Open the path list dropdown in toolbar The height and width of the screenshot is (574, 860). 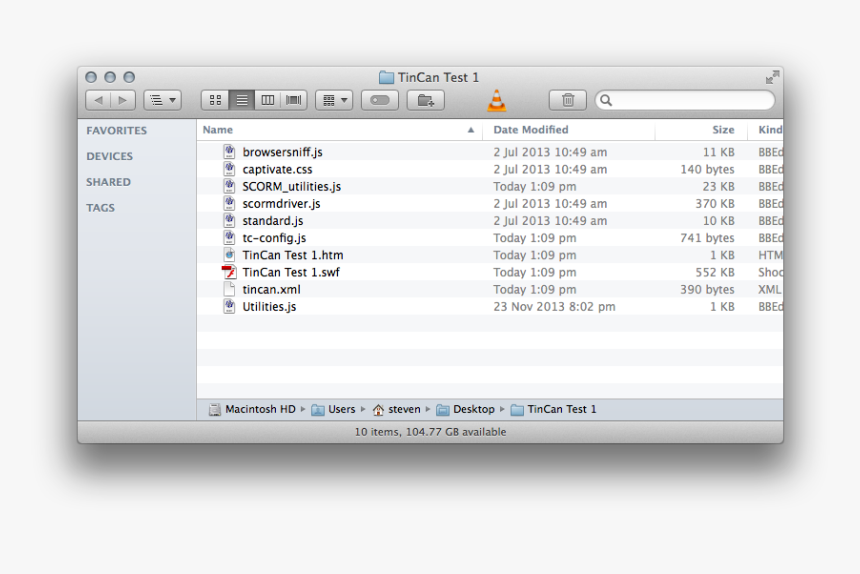(x=163, y=100)
